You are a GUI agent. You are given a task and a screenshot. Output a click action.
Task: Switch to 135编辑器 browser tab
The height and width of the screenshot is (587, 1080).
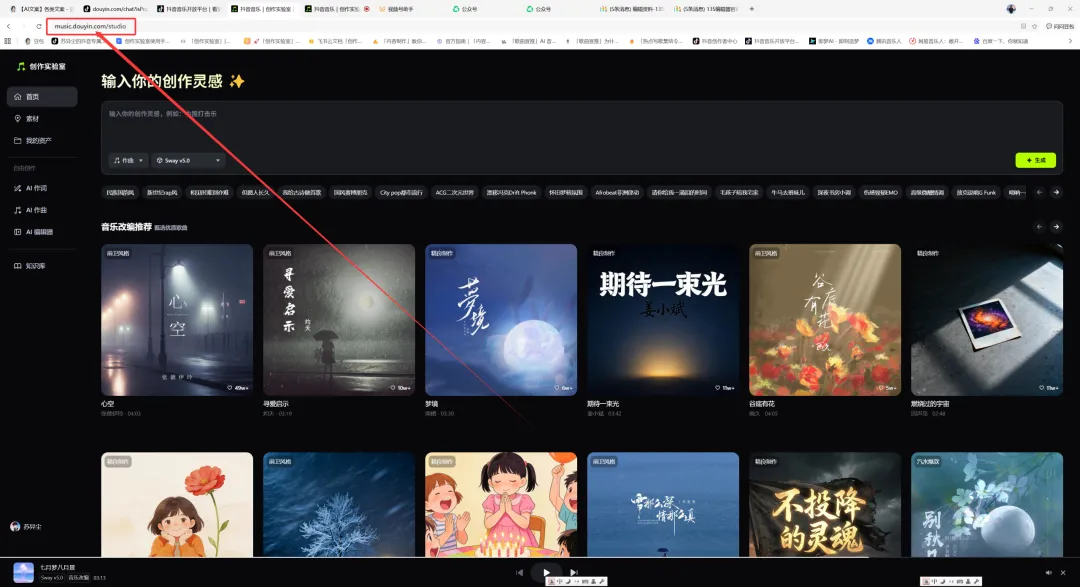pos(706,9)
